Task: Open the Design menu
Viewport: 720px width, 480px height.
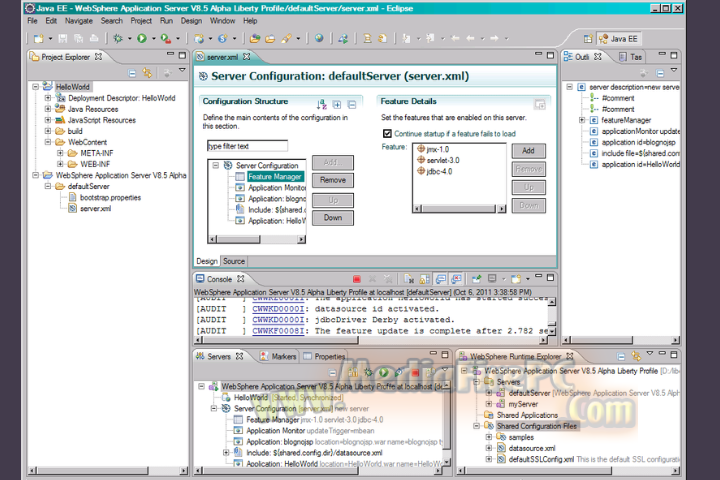Action: tap(191, 21)
